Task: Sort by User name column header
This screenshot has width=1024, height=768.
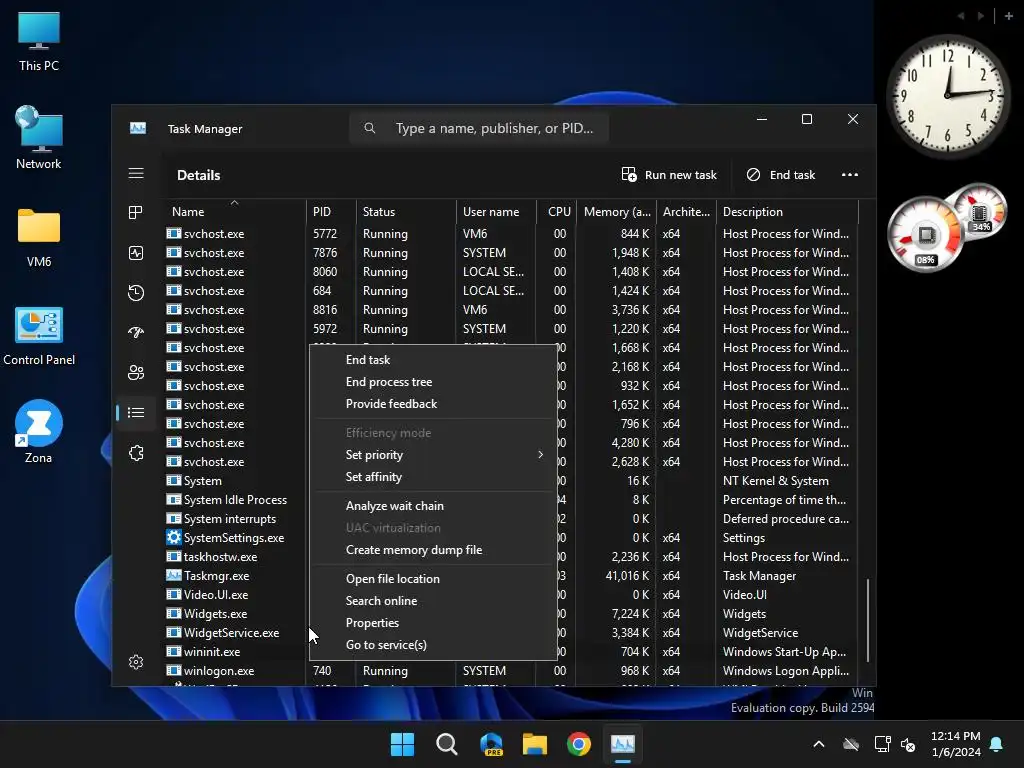Action: [496, 212]
